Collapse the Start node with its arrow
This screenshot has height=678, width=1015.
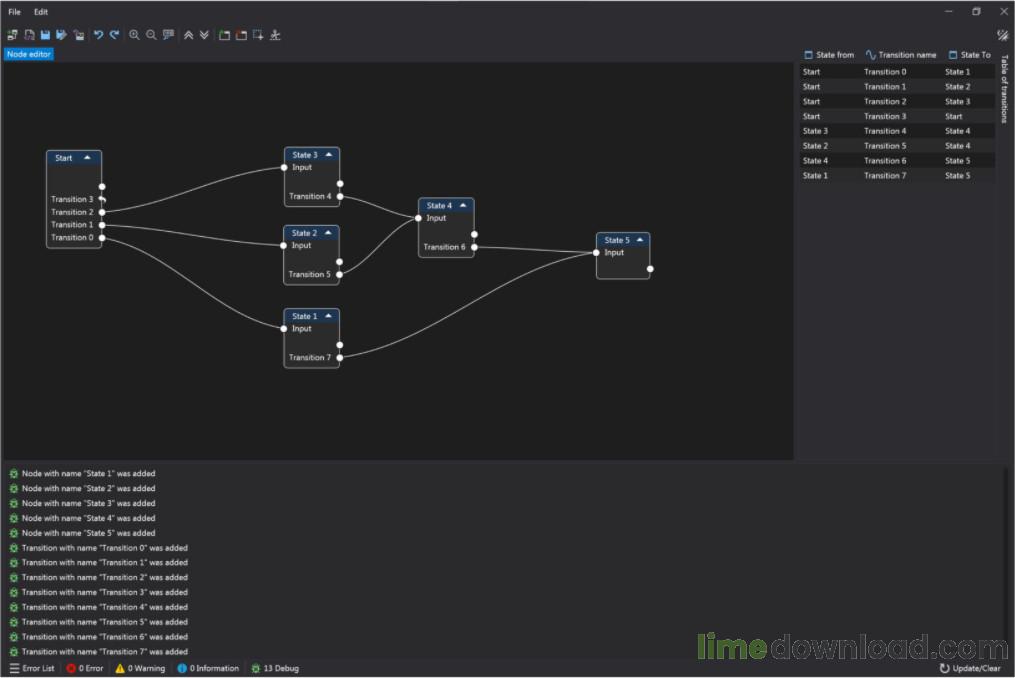click(x=87, y=158)
